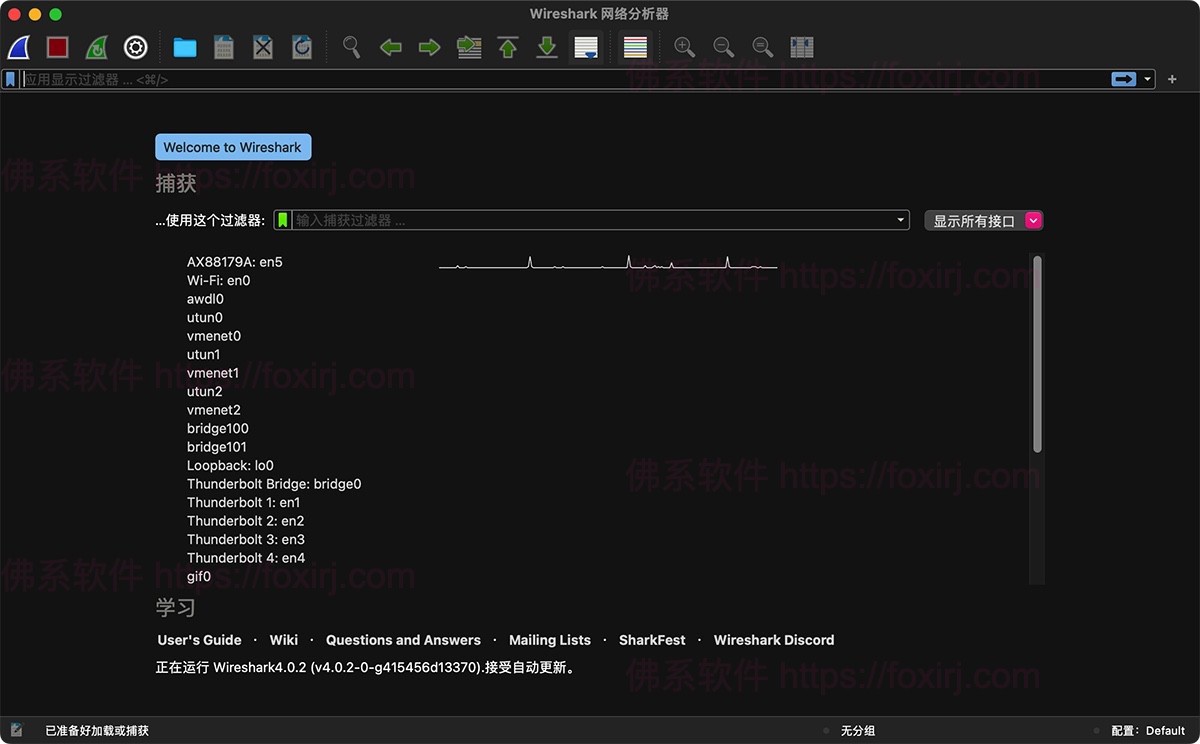The image size is (1200, 744).
Task: Click the Welcome to Wireshark tab
Action: click(x=233, y=146)
